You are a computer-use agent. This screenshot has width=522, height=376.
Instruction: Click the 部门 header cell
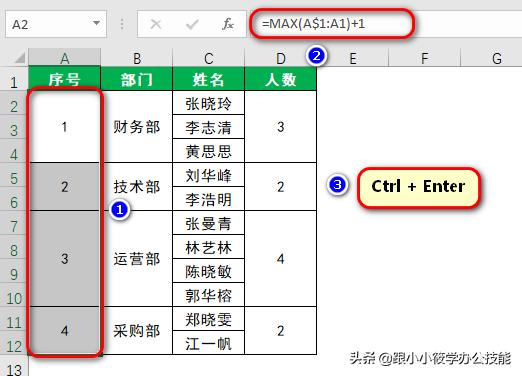coord(137,79)
